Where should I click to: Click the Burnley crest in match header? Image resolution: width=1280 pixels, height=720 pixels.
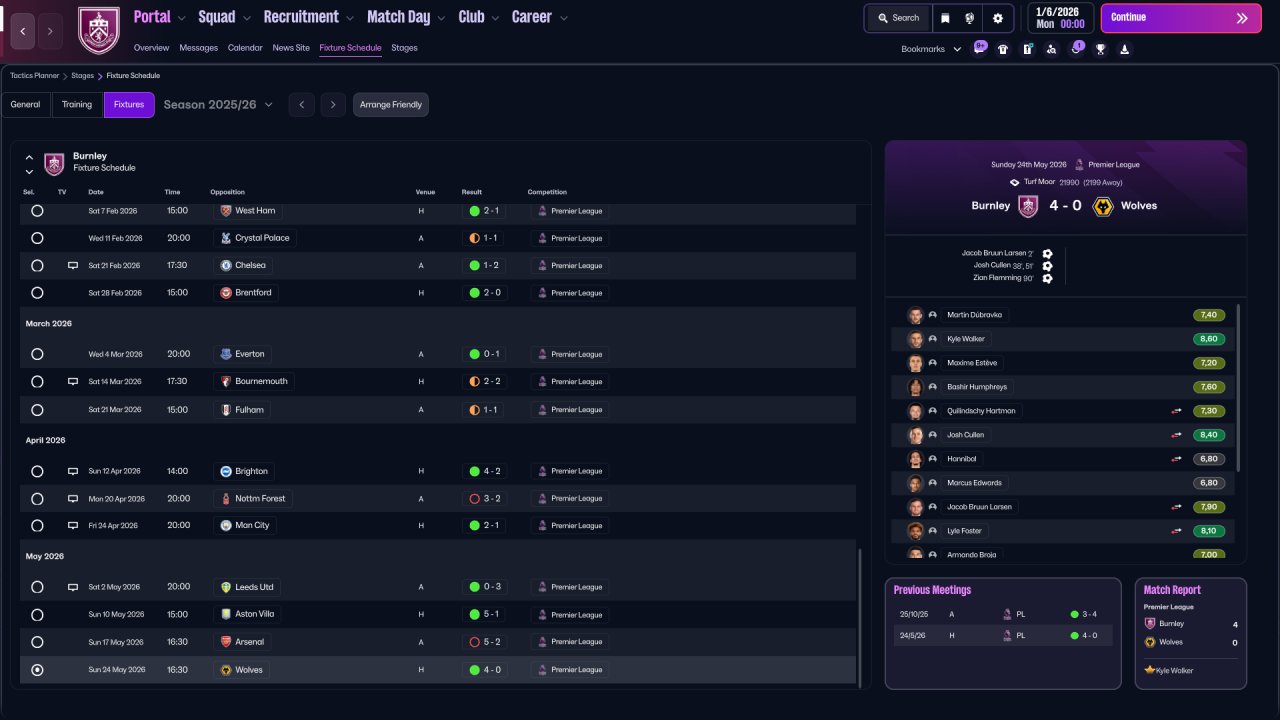[x=1028, y=206]
